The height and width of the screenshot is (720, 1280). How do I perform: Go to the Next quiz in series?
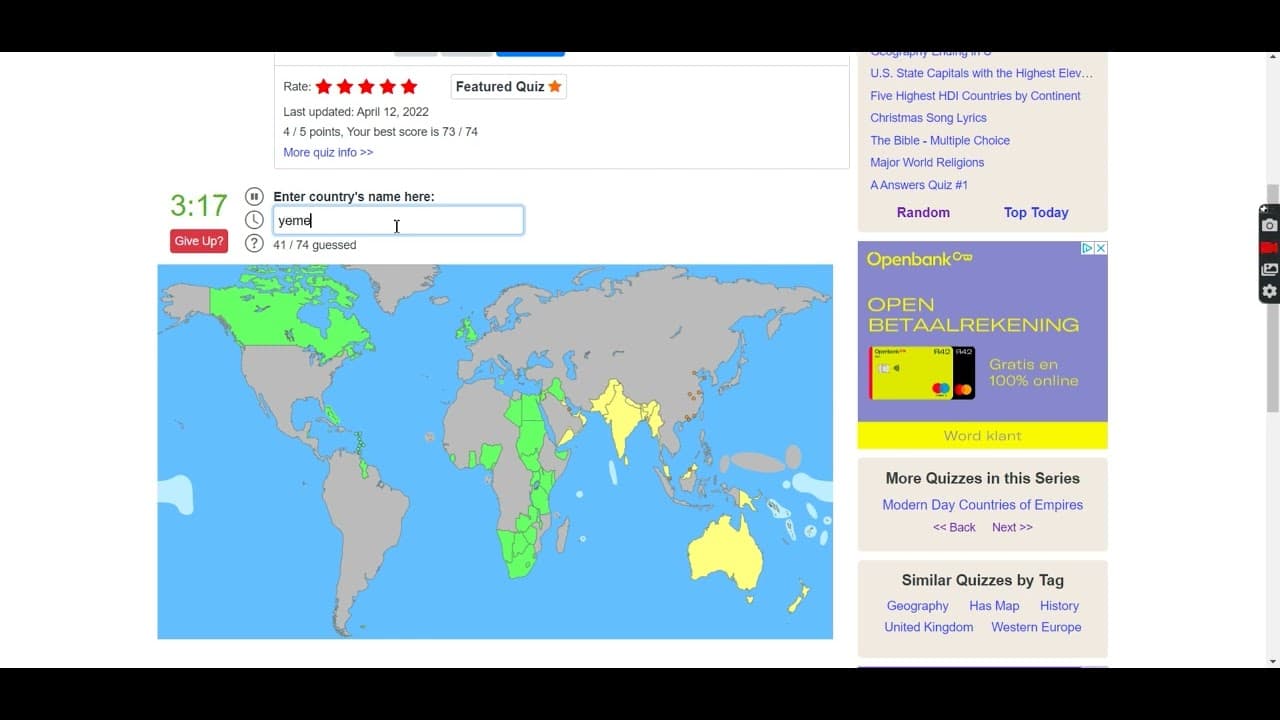tap(1012, 527)
